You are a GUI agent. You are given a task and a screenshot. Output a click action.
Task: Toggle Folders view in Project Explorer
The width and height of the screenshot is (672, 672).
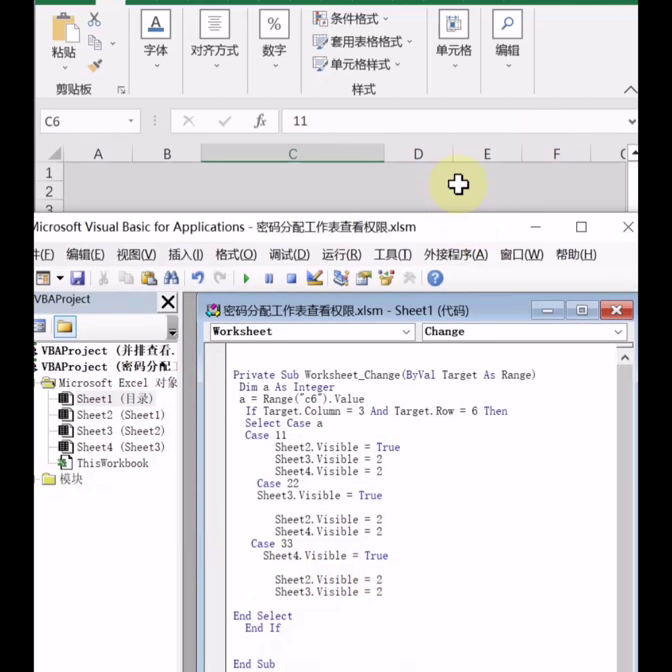(x=65, y=327)
